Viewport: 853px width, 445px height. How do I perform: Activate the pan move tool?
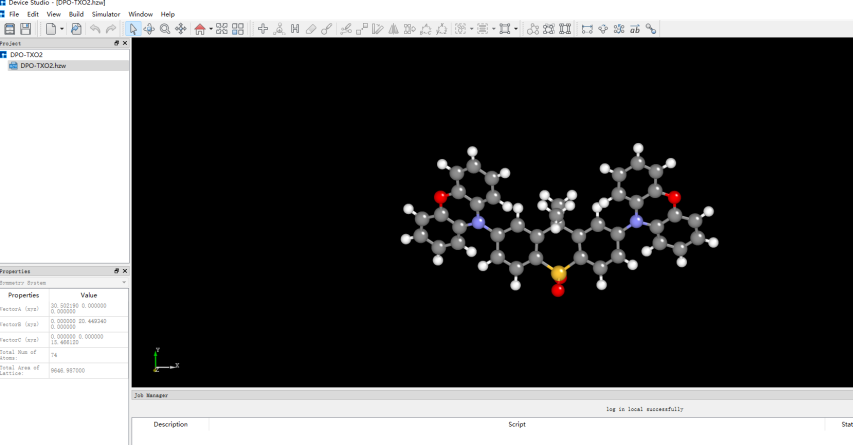181,29
